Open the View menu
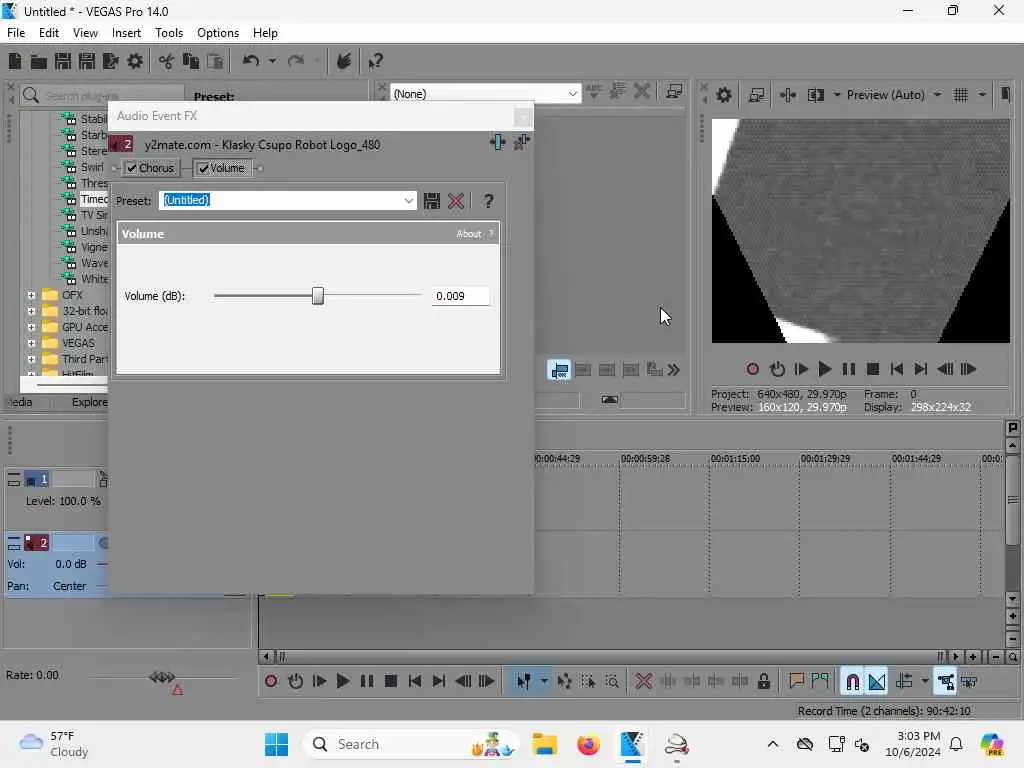This screenshot has width=1024, height=768. 85,33
